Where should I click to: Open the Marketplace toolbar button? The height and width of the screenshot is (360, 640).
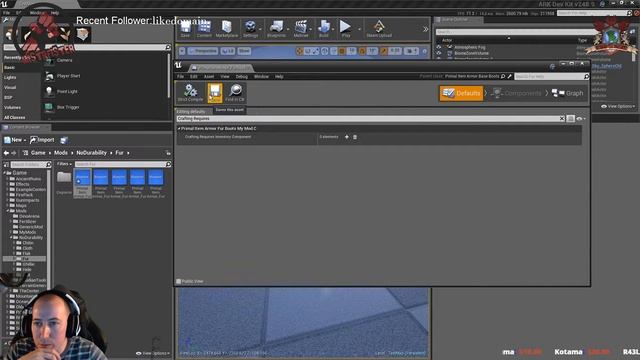coord(227,29)
